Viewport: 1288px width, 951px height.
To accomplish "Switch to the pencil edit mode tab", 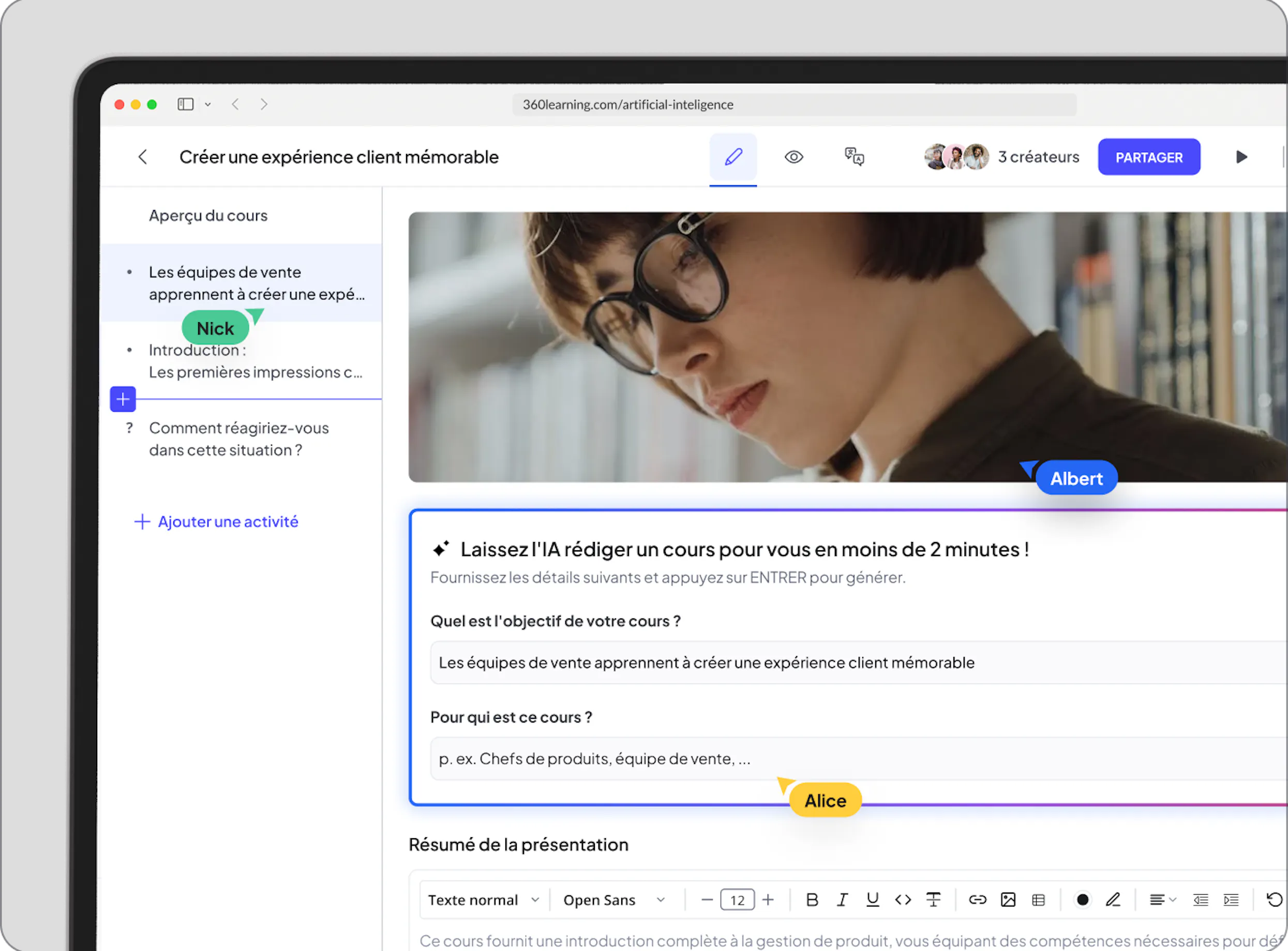I will [732, 157].
